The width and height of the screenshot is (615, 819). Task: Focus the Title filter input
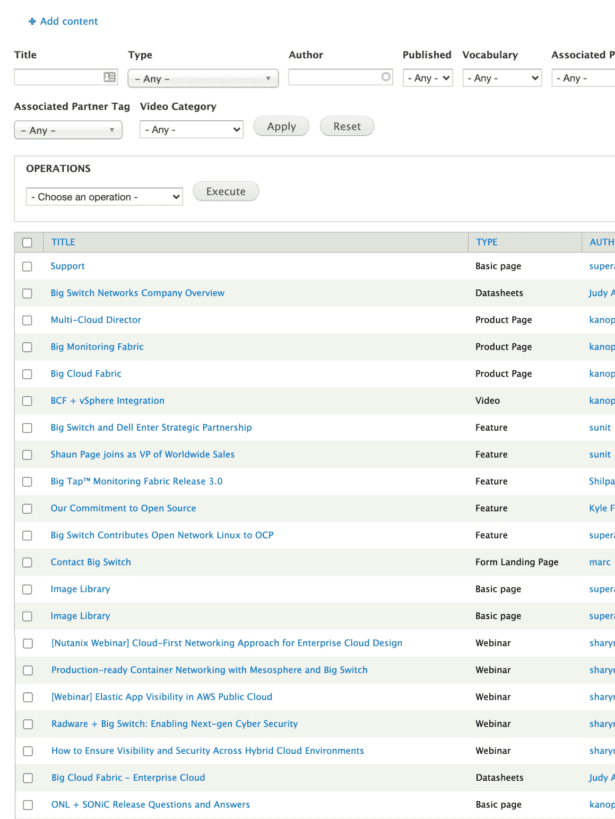click(66, 77)
